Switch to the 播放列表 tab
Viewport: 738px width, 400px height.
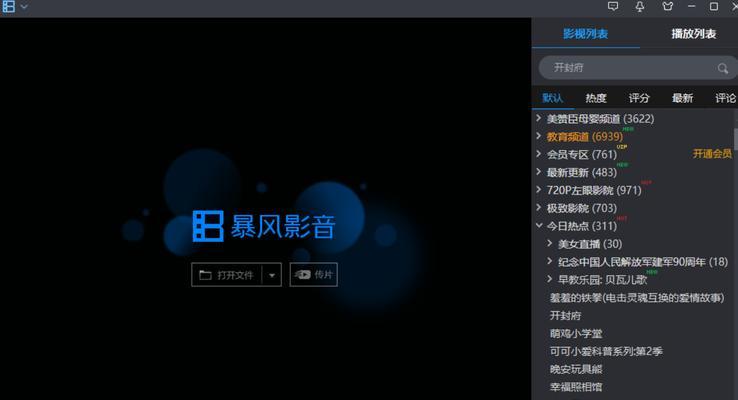pos(693,33)
